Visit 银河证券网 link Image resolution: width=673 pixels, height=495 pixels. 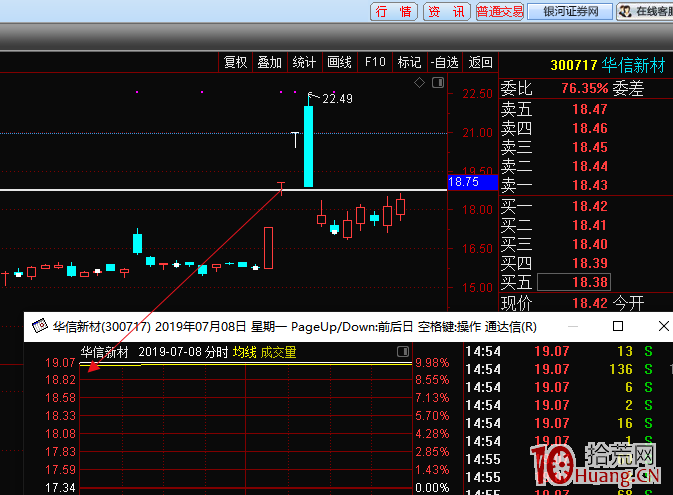(x=570, y=12)
